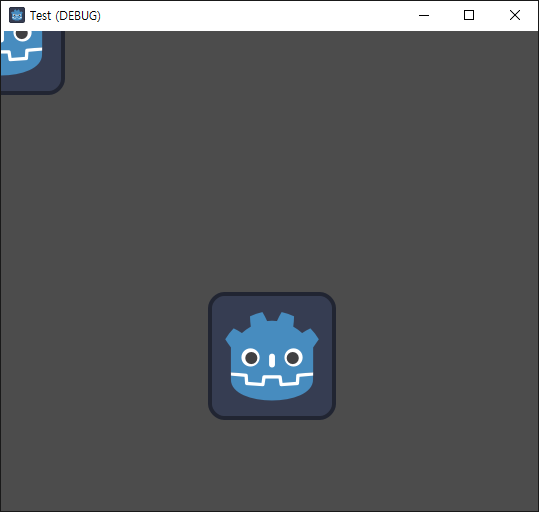The image size is (539, 512).
Task: Close the Test (DEBUG) window
Action: (x=515, y=15)
